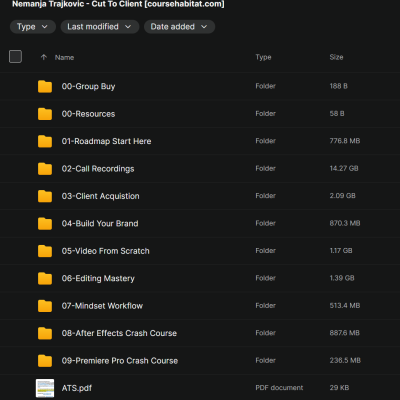Open the Date added filter dropdown
This screenshot has height=400, width=400.
[179, 27]
